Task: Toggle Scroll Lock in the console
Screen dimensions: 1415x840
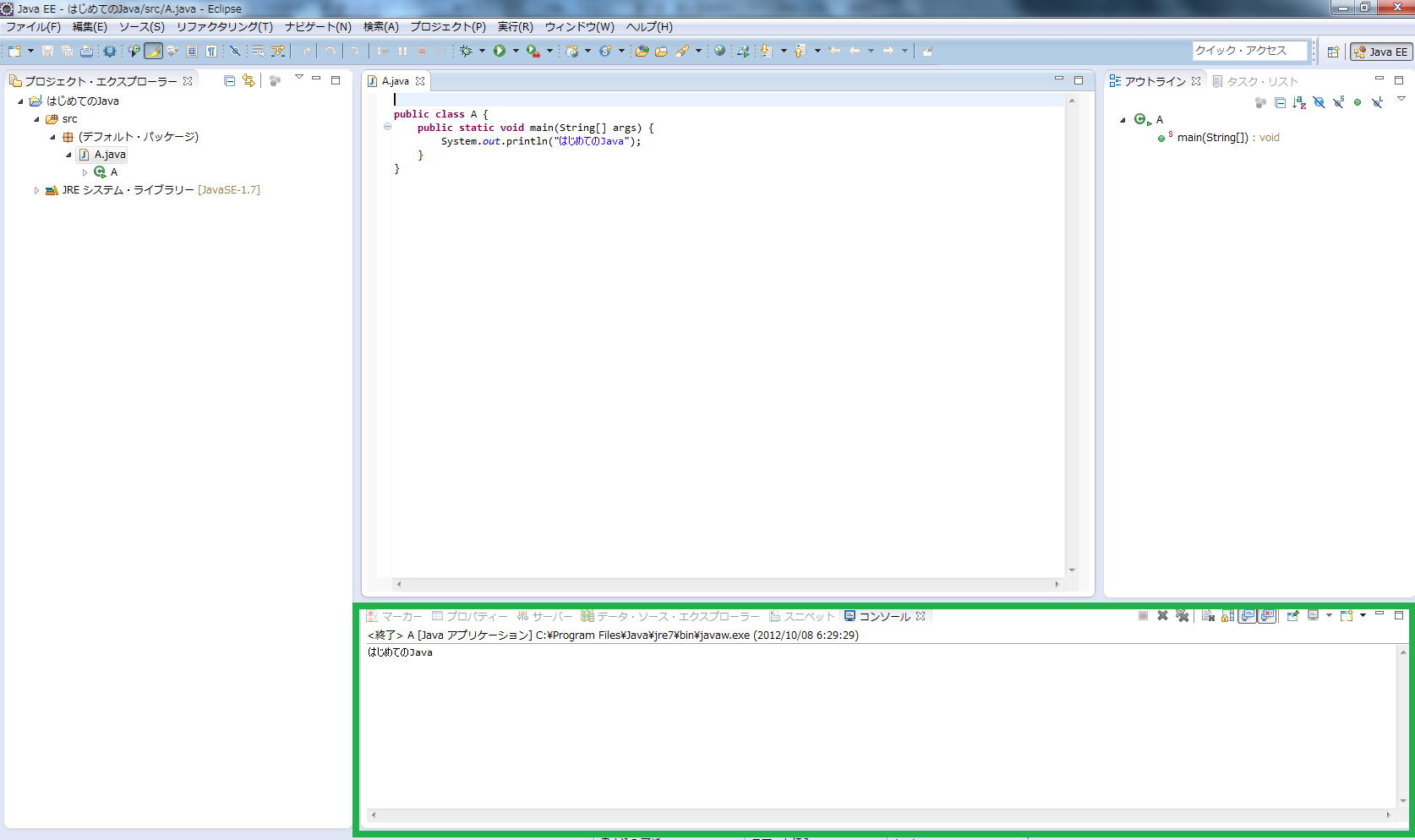Action: (1227, 616)
